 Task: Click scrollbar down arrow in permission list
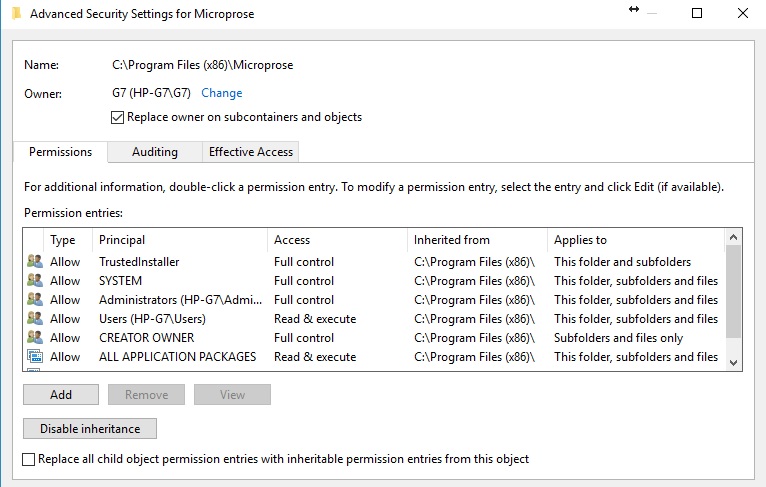733,362
